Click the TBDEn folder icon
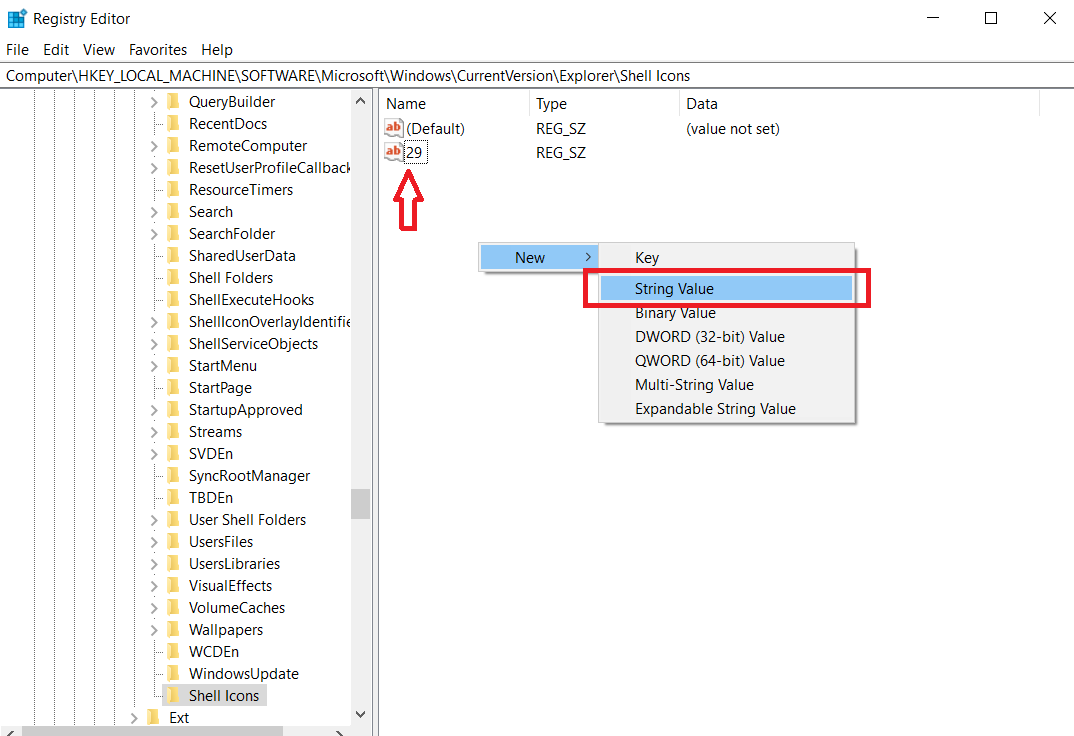The height and width of the screenshot is (736, 1074). (173, 497)
